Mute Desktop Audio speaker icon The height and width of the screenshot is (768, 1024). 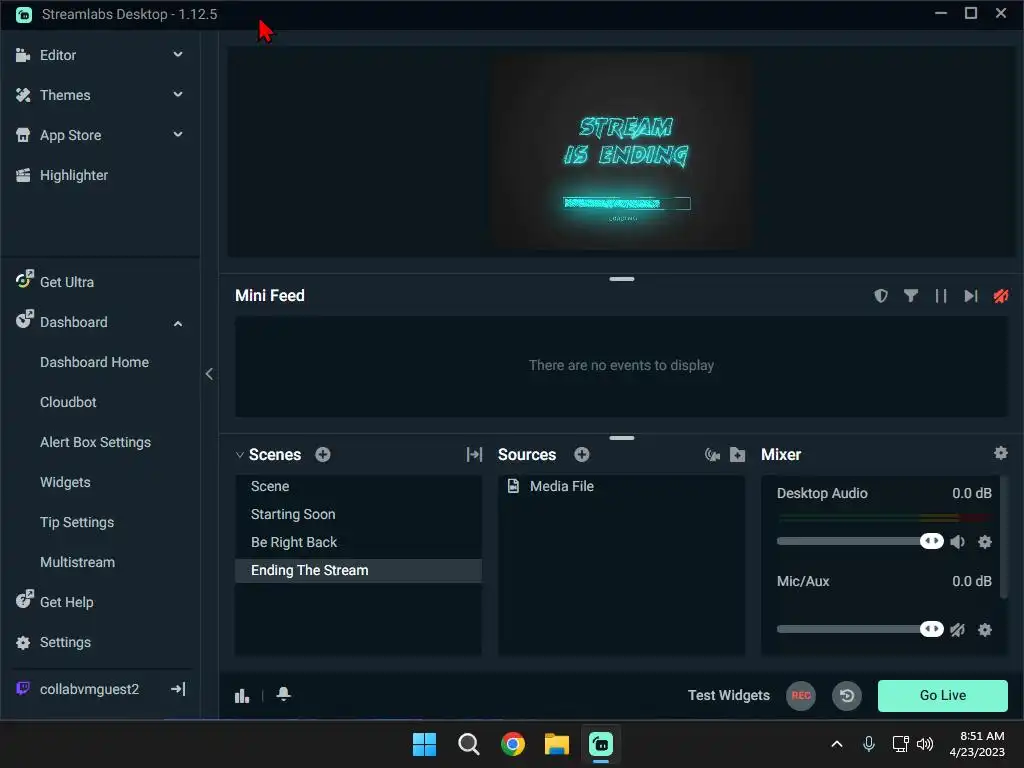[x=957, y=542]
